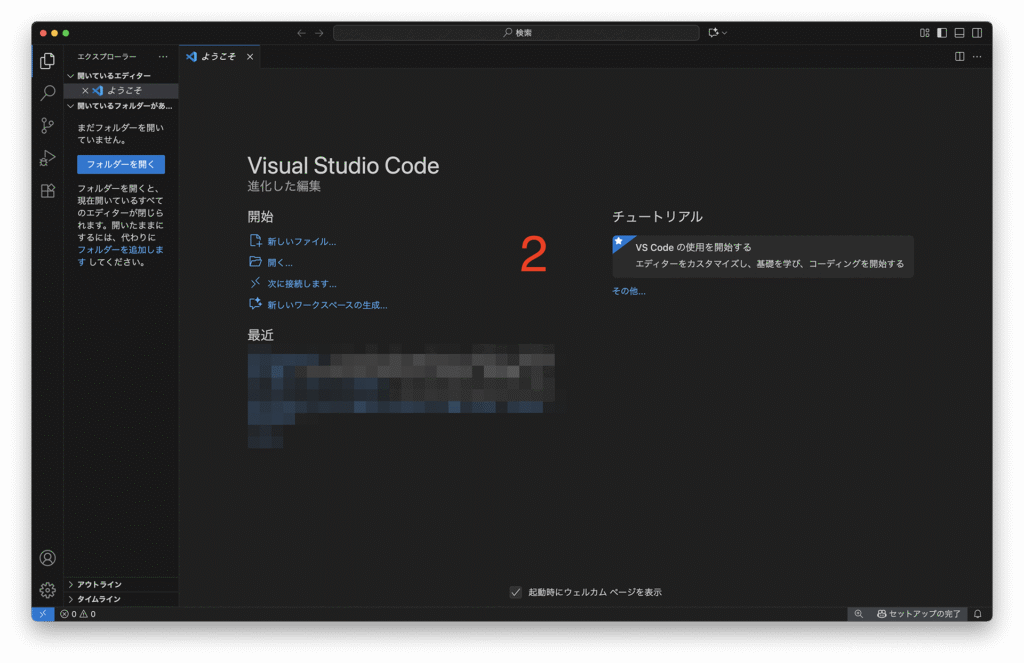Toggle the primary side bar visibility
1024x663 pixels.
[x=942, y=33]
